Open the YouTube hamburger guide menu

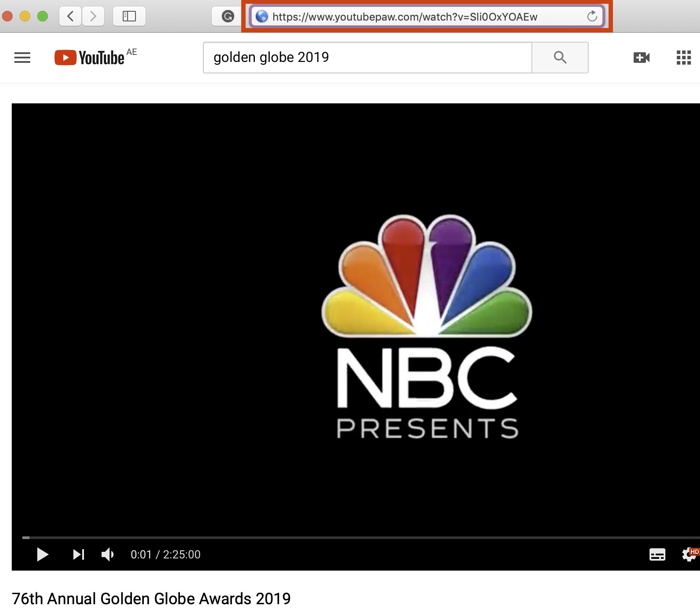coord(22,58)
